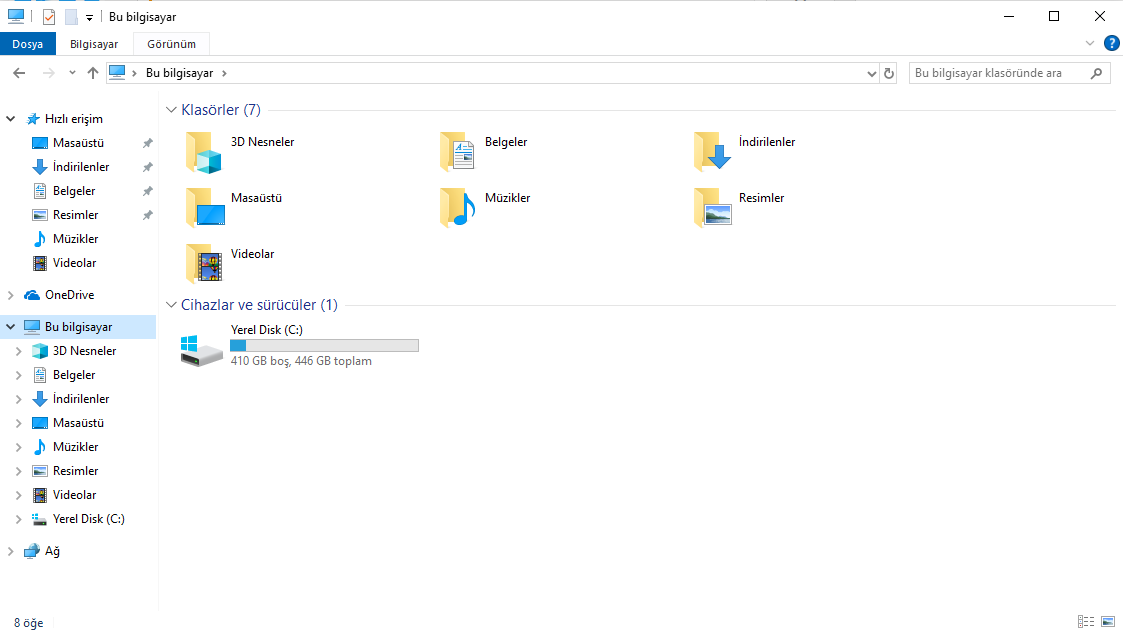Click the Properties quick access toolbar icon
This screenshot has height=633, width=1123.
pyautogui.click(x=49, y=16)
